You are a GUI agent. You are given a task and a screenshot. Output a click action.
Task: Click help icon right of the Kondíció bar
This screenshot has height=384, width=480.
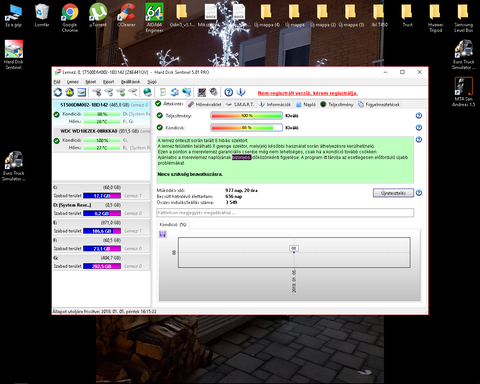[x=419, y=128]
